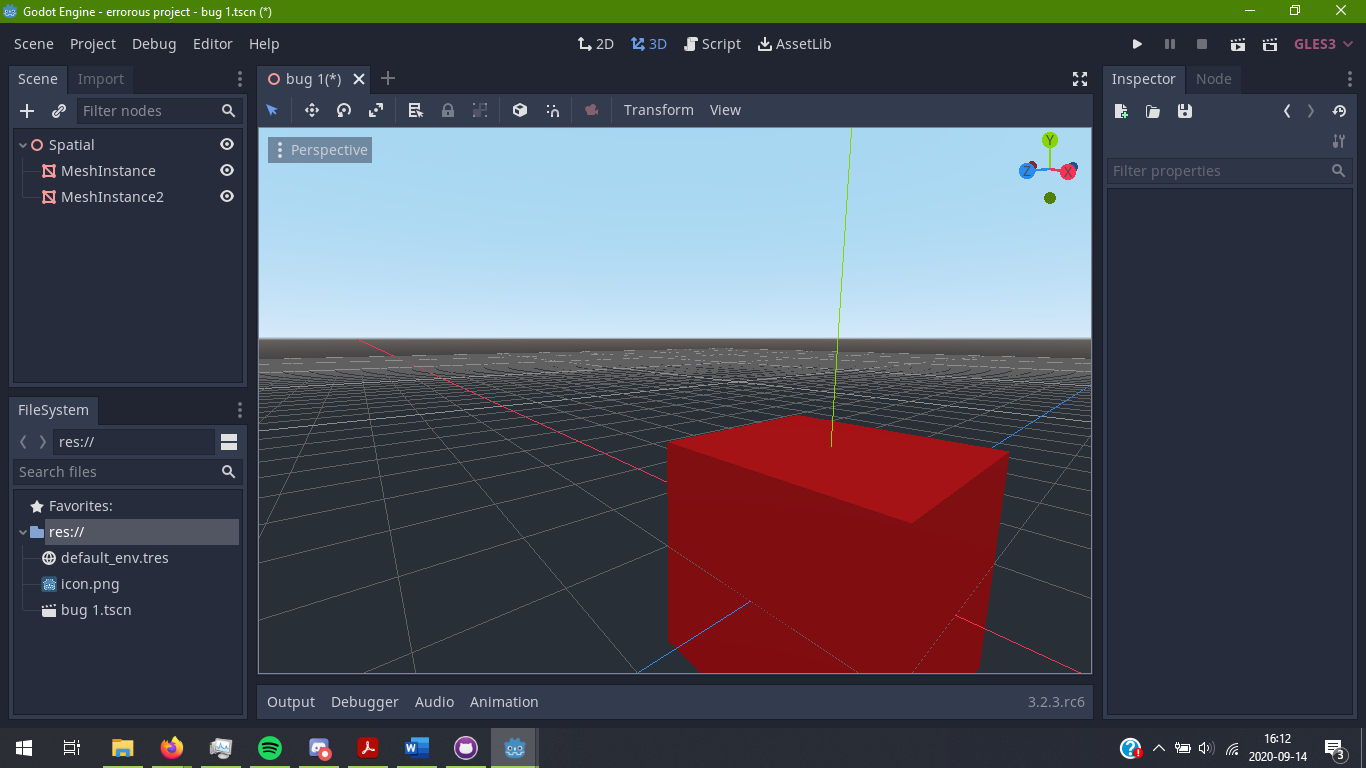Play the current scene with the clapperboard icon
1366x768 pixels.
point(1238,44)
